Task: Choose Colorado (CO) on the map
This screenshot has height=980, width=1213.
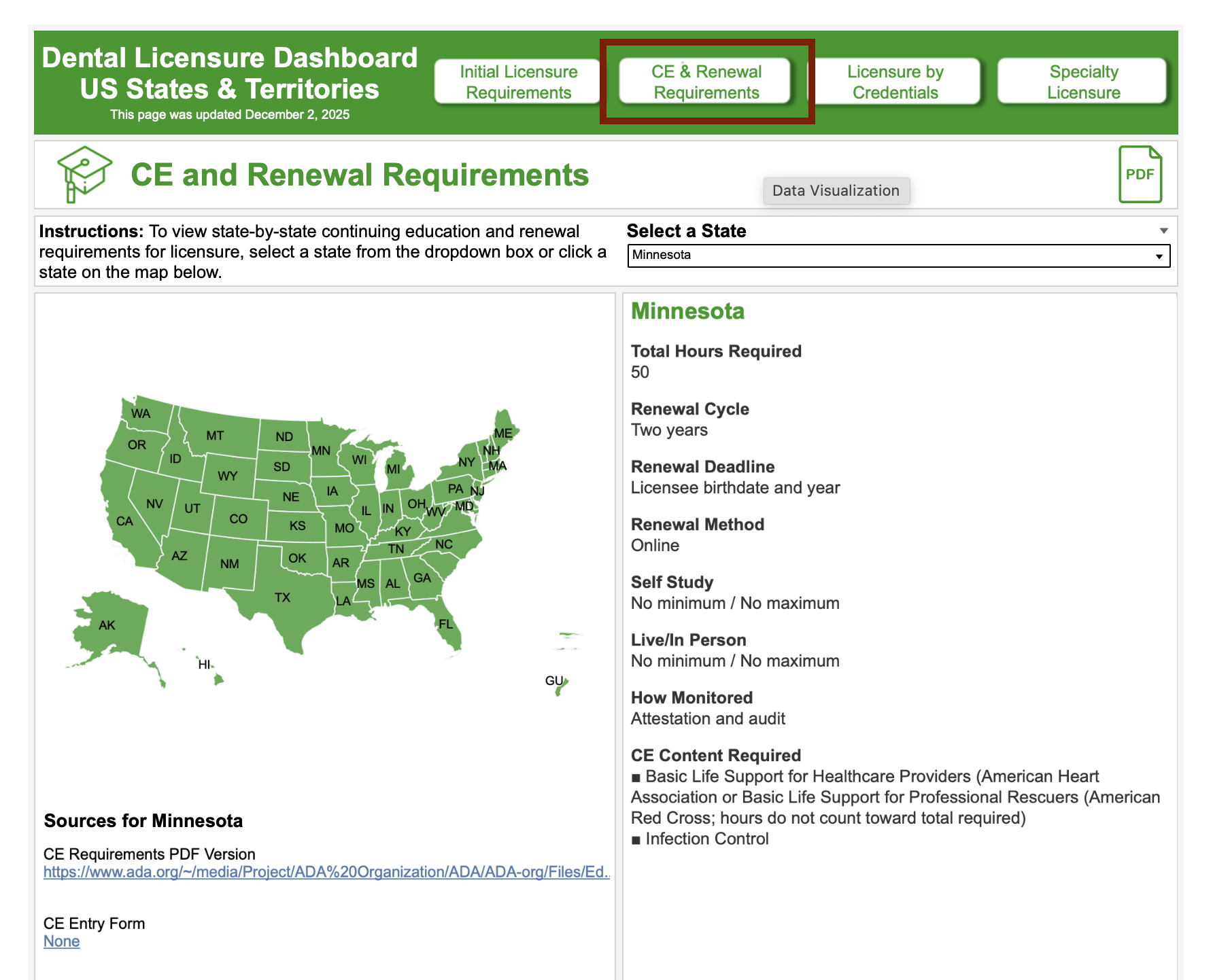Action: click(x=238, y=519)
